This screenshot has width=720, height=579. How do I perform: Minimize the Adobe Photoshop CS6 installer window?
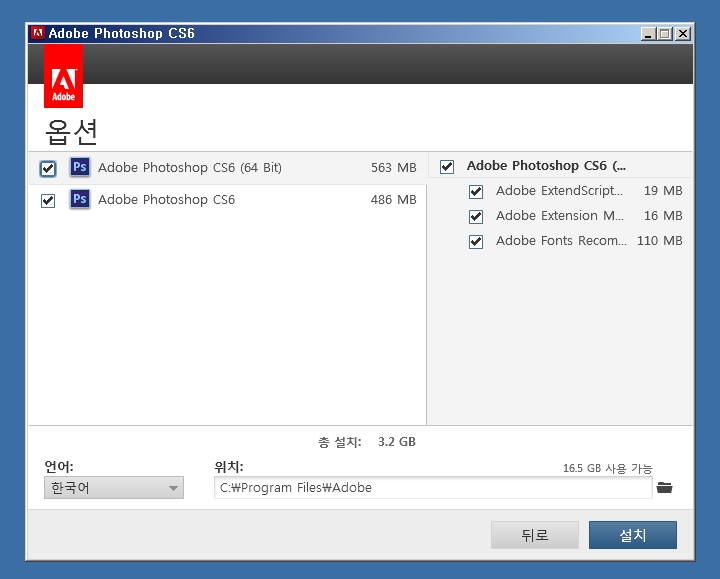click(648, 34)
